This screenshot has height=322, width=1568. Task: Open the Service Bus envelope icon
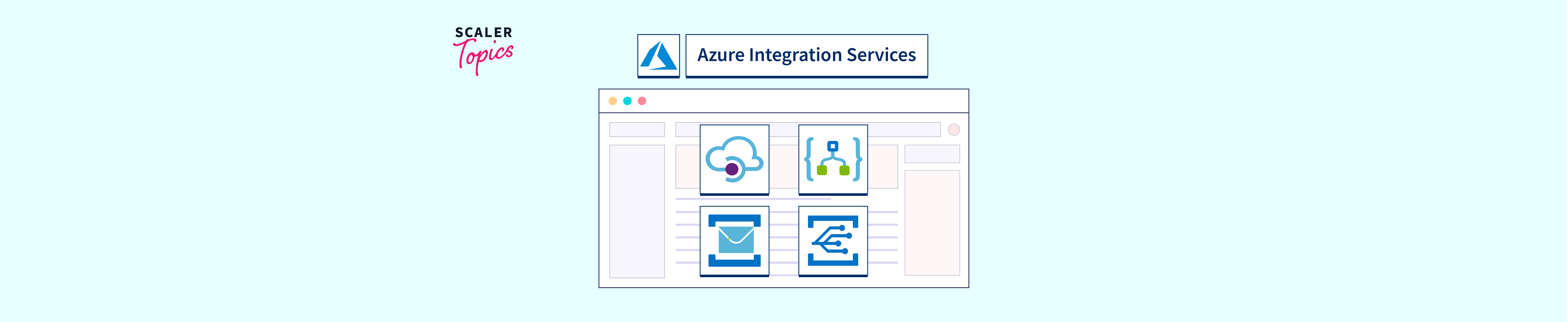pyautogui.click(x=734, y=241)
